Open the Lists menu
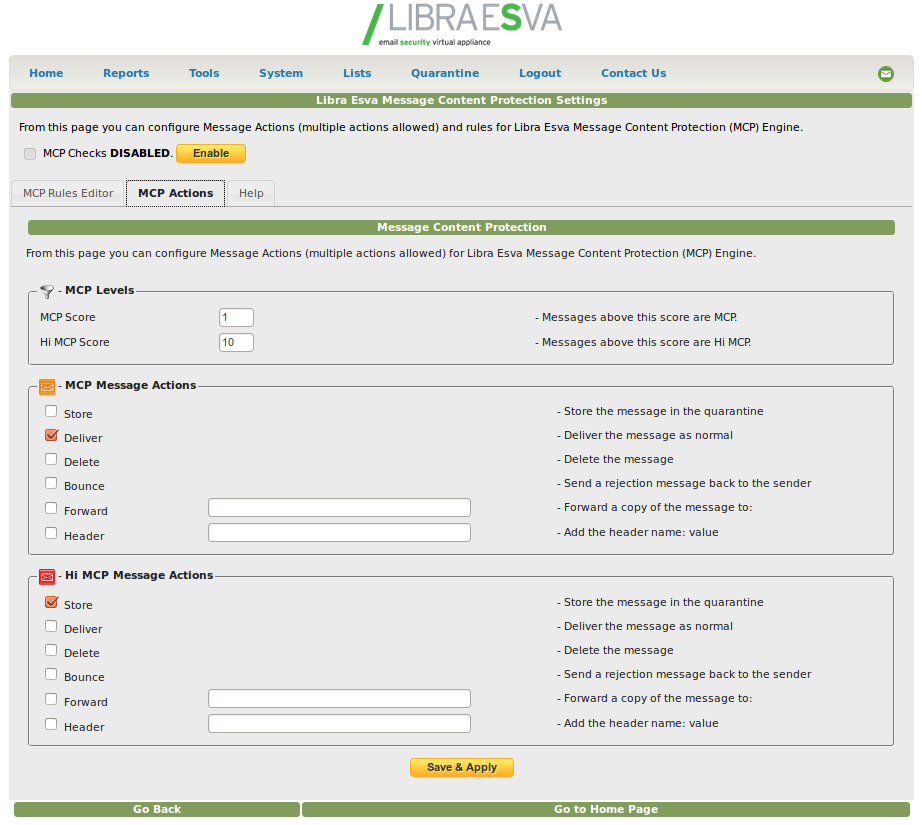The width and height of the screenshot is (922, 825). click(x=357, y=74)
